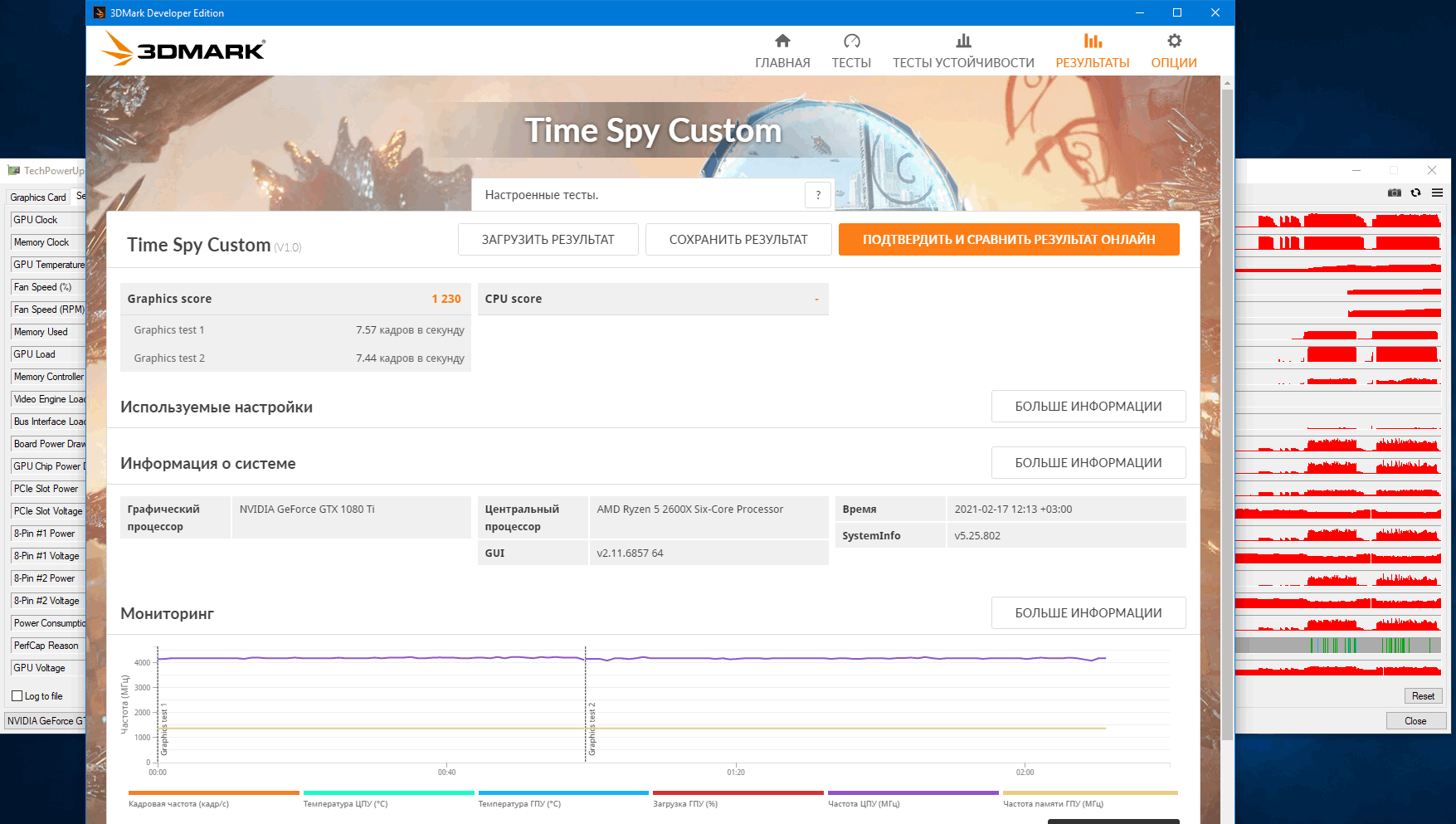Expand more info for Информация о системе

pos(1088,462)
